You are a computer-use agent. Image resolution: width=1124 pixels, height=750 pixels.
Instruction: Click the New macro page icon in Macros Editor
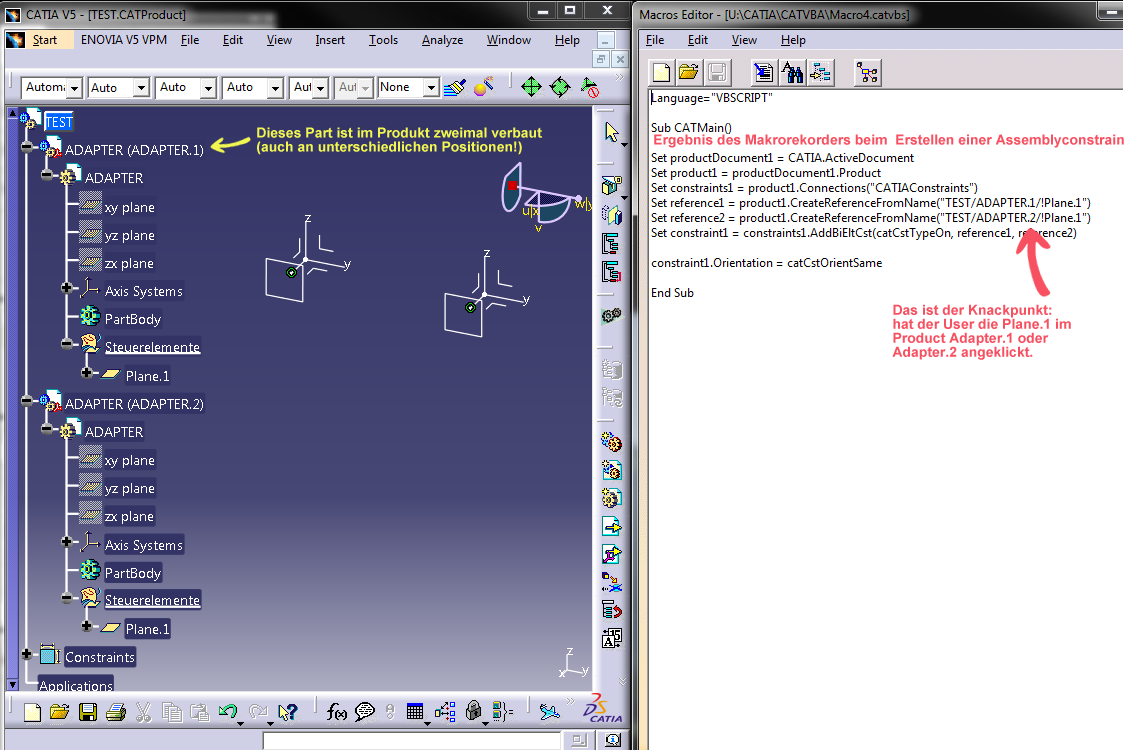pos(661,72)
